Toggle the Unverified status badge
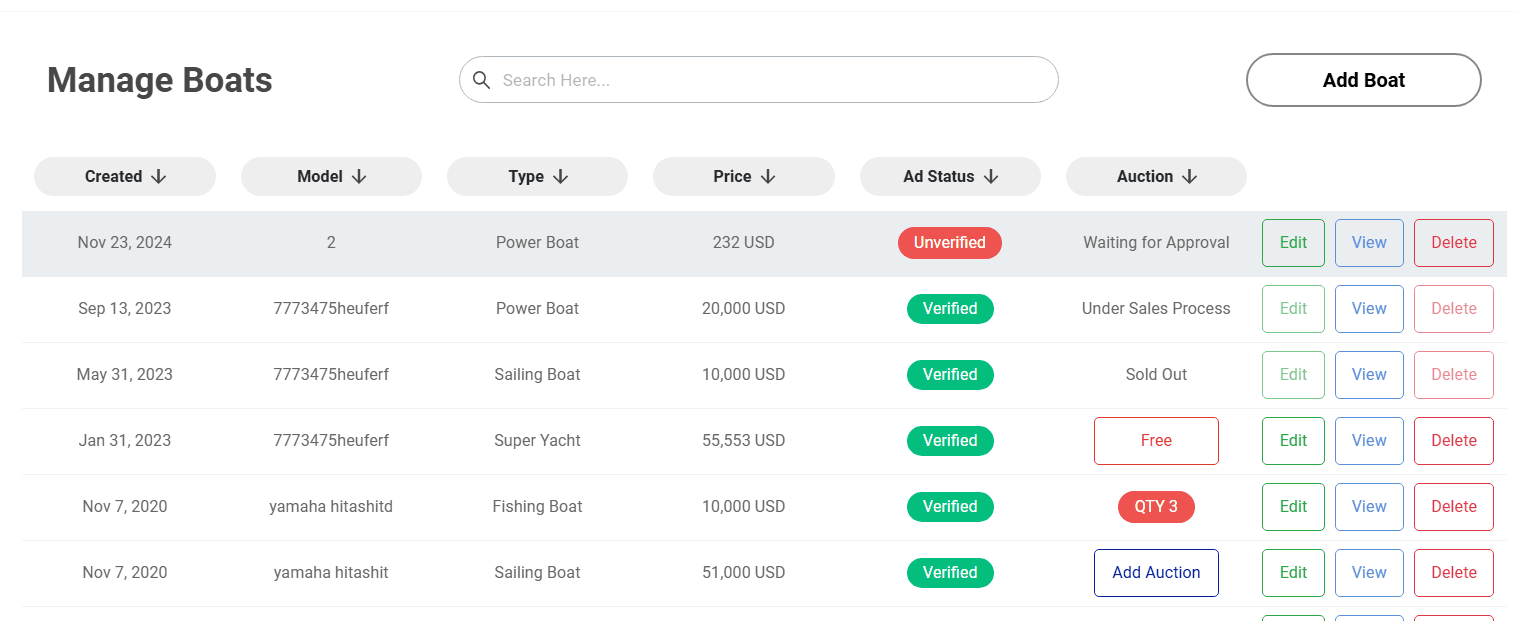Screen dimensions: 1517x621 coord(950,242)
